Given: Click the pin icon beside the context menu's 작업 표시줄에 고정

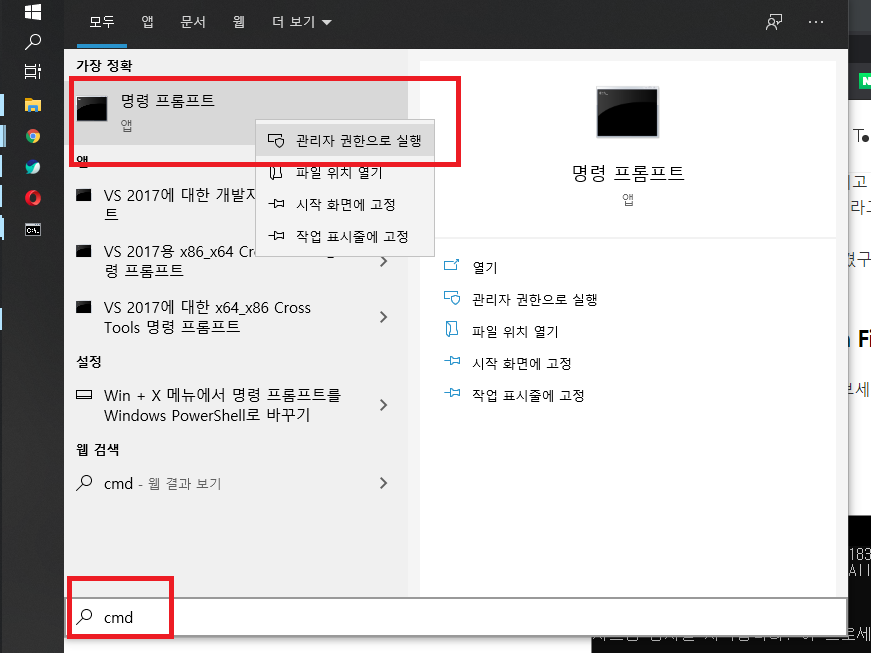Looking at the screenshot, I should 276,236.
